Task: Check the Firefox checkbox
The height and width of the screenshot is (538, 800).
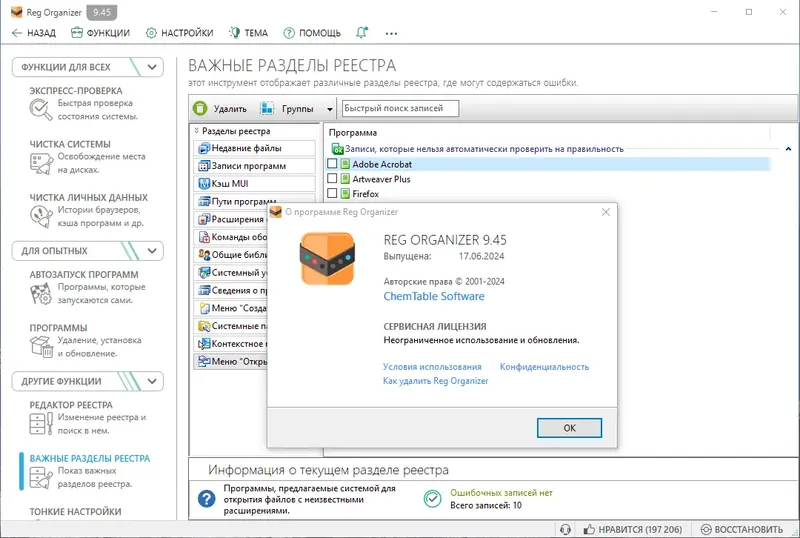Action: coord(332,193)
